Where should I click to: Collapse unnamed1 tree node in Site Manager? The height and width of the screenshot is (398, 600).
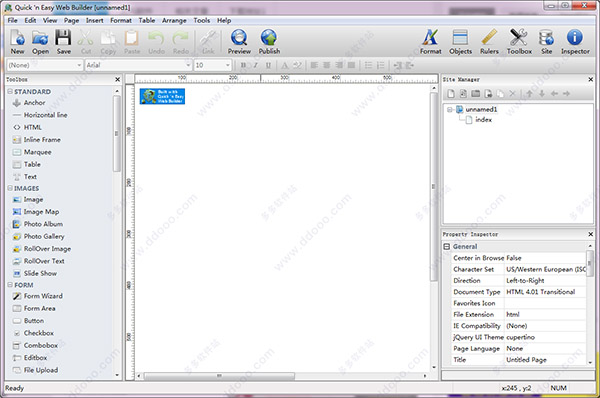click(450, 110)
